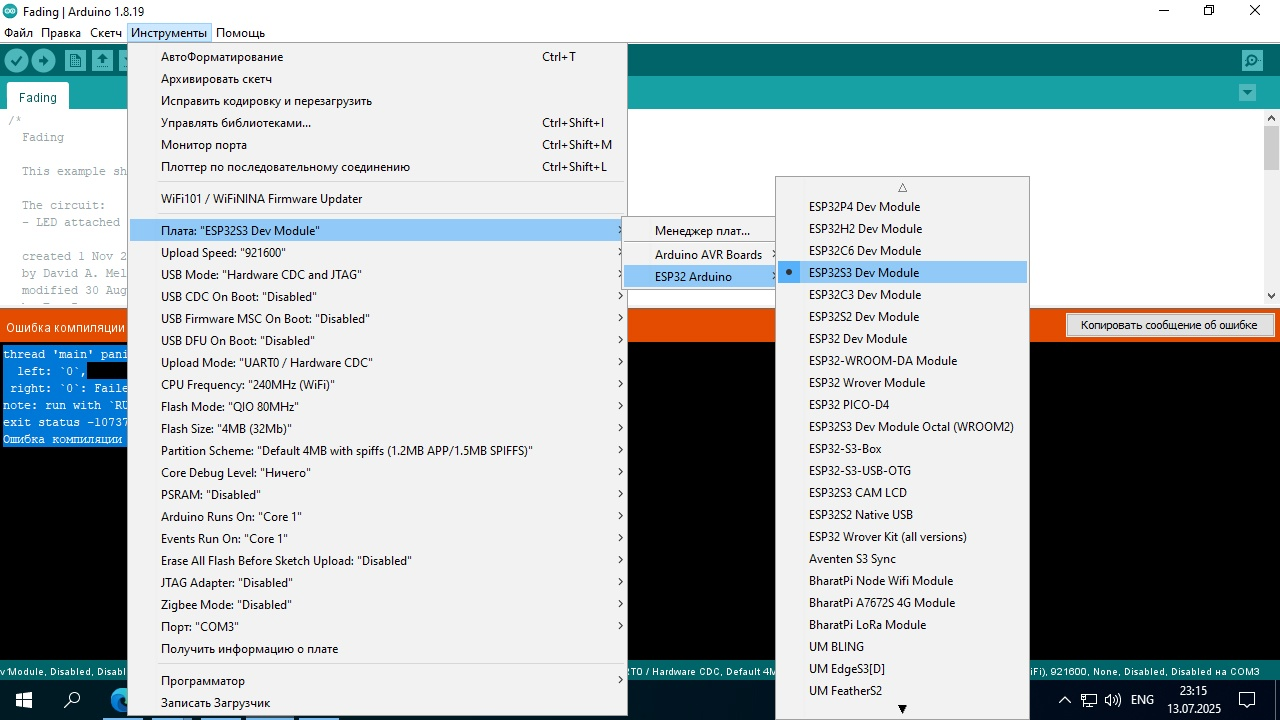This screenshot has width=1280, height=720.
Task: Expand the Partition Scheme submenu
Action: tap(378, 451)
